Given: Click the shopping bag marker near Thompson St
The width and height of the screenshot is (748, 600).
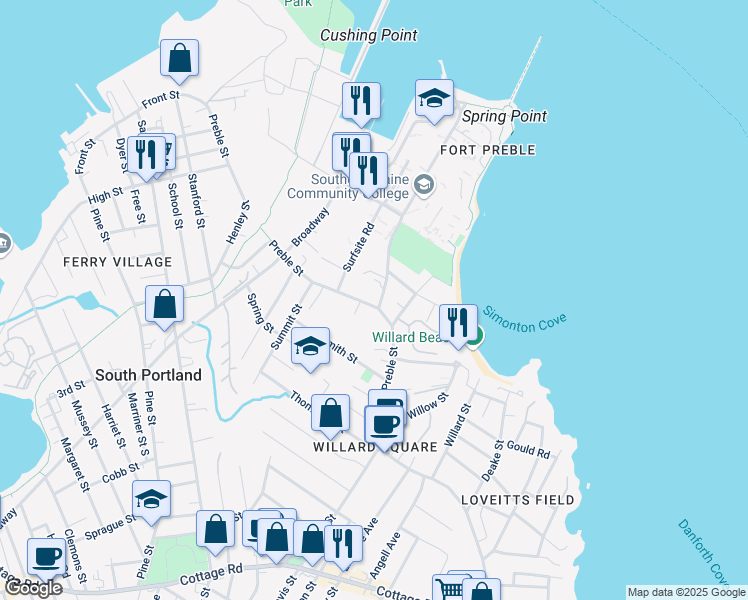Looking at the screenshot, I should tap(330, 414).
